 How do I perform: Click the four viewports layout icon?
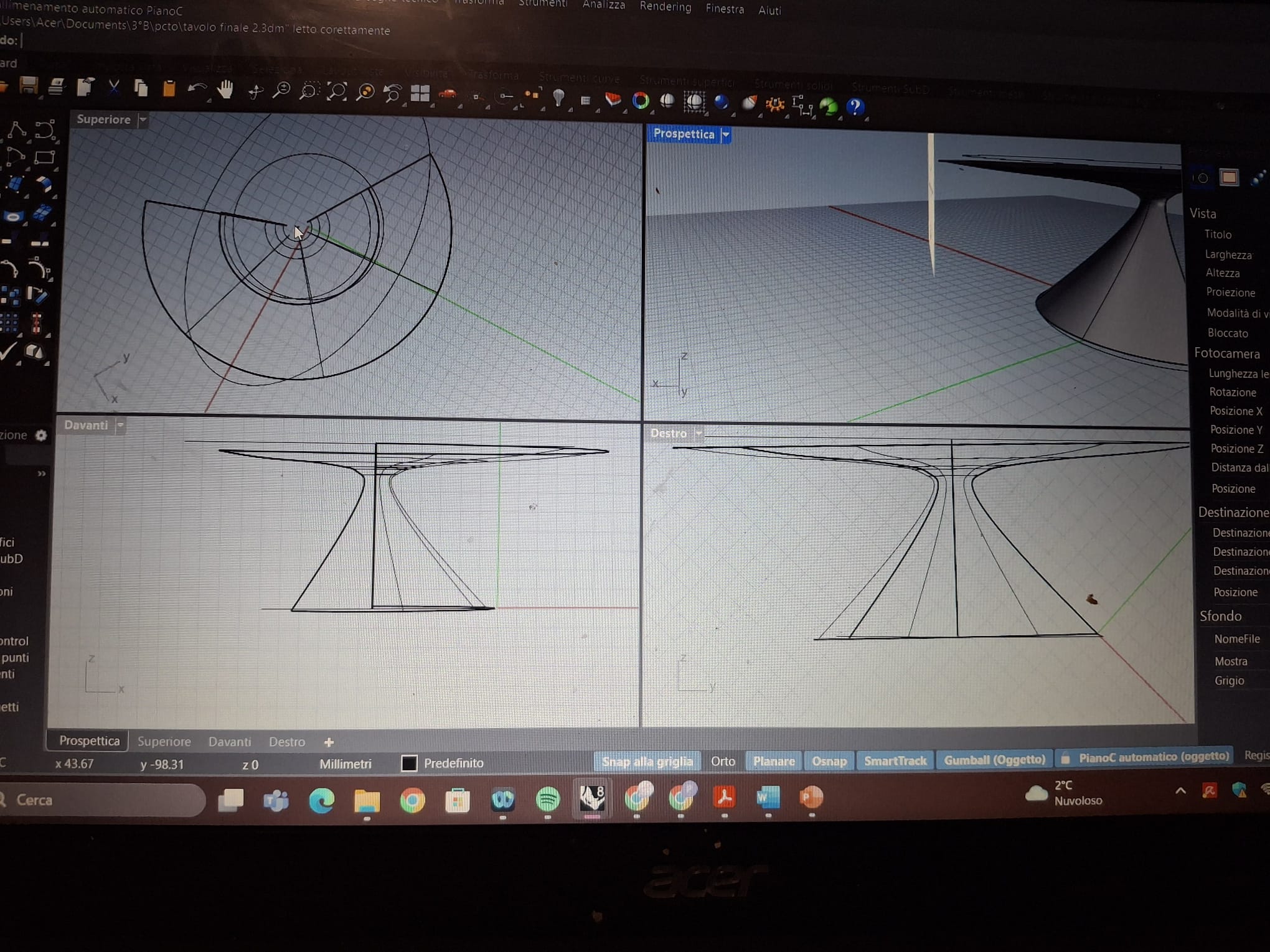click(x=420, y=94)
